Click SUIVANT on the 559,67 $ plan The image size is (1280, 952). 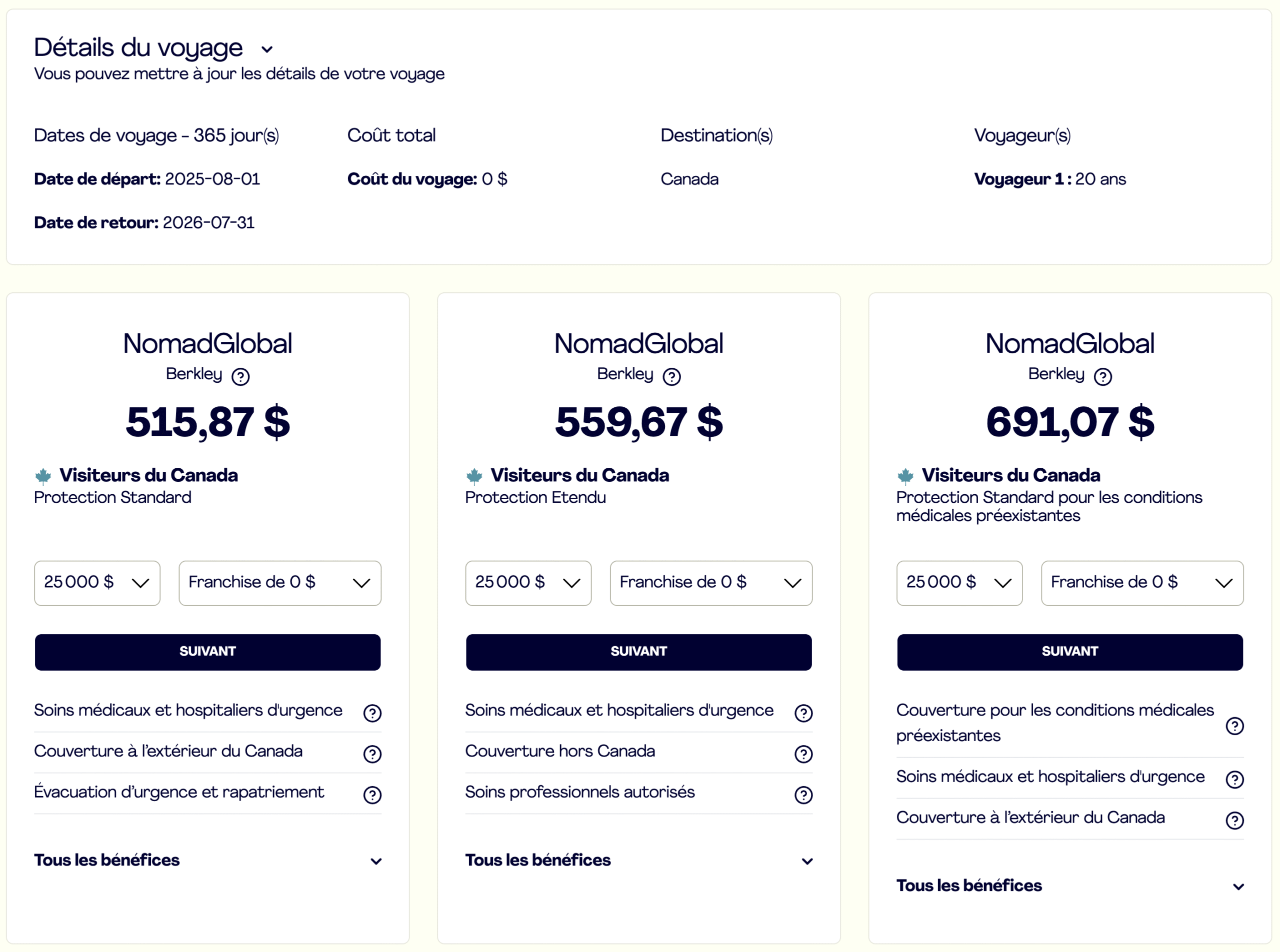click(639, 652)
